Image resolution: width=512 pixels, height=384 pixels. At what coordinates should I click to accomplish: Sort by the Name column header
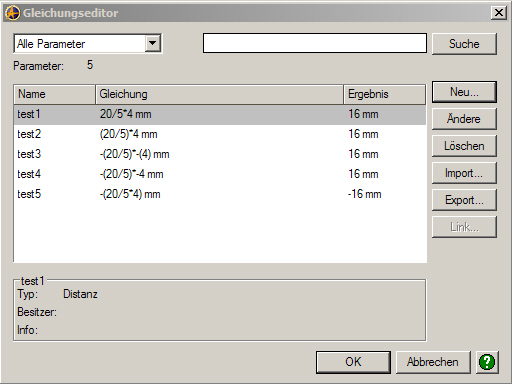click(55, 94)
